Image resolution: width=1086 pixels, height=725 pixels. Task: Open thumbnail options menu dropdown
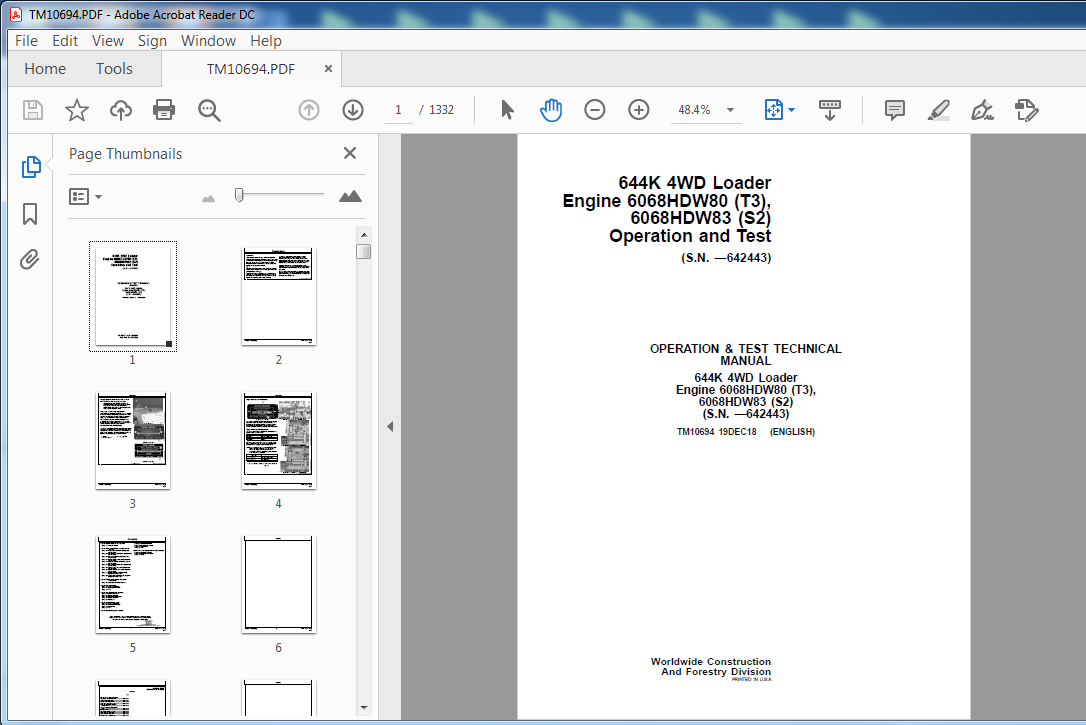click(85, 197)
